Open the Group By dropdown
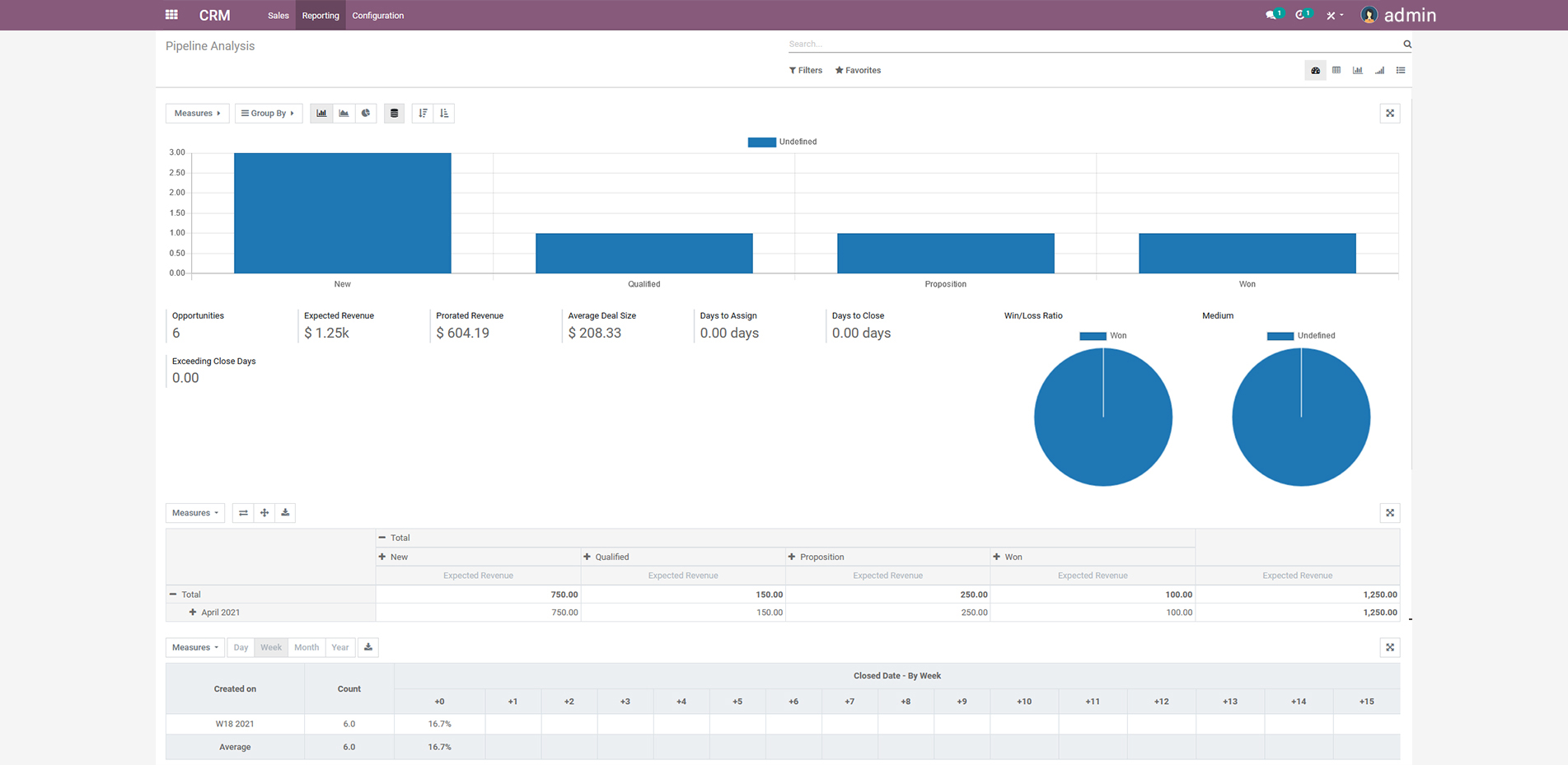 point(268,114)
